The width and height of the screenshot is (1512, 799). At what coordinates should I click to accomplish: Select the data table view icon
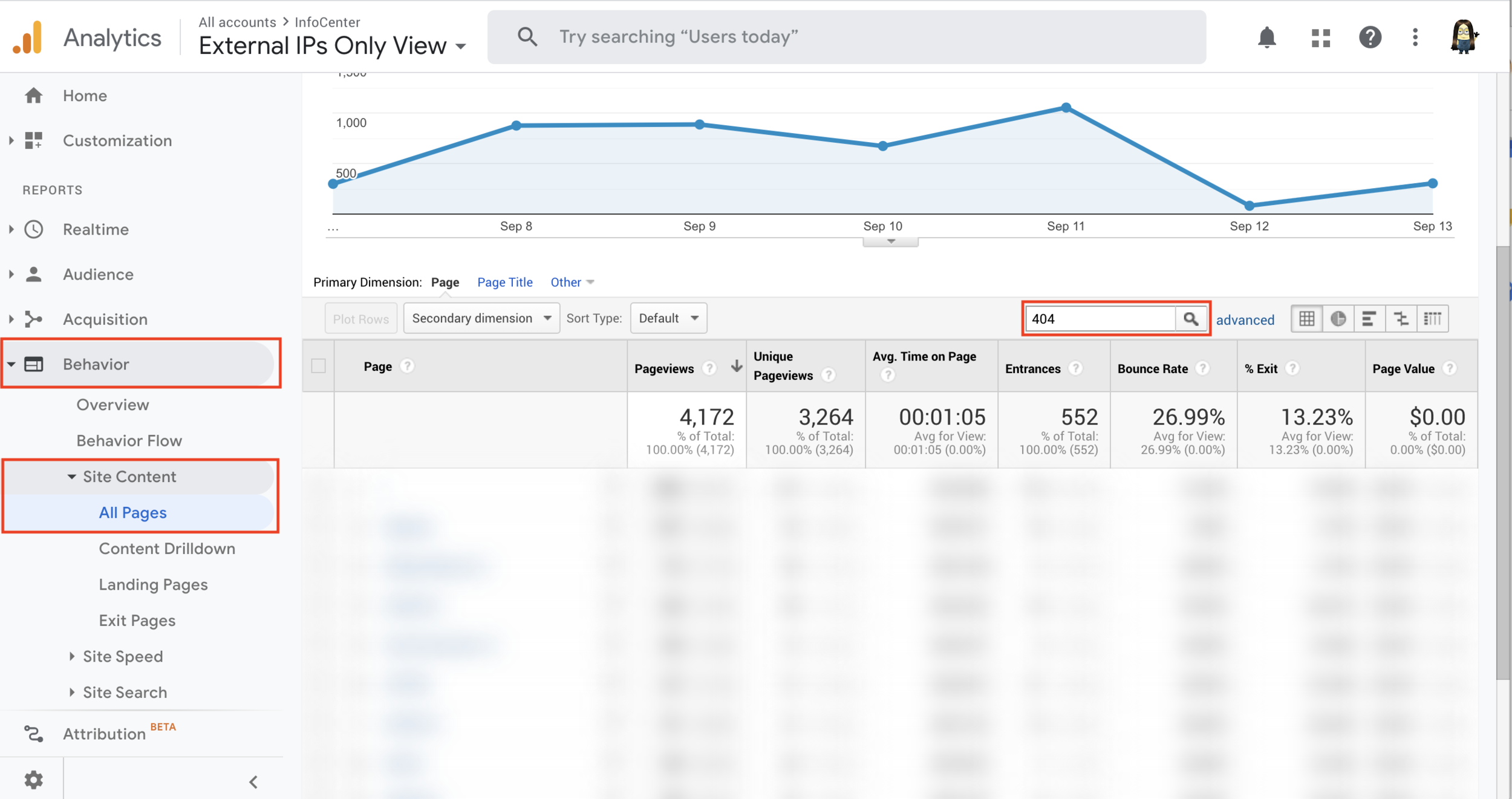point(1306,319)
